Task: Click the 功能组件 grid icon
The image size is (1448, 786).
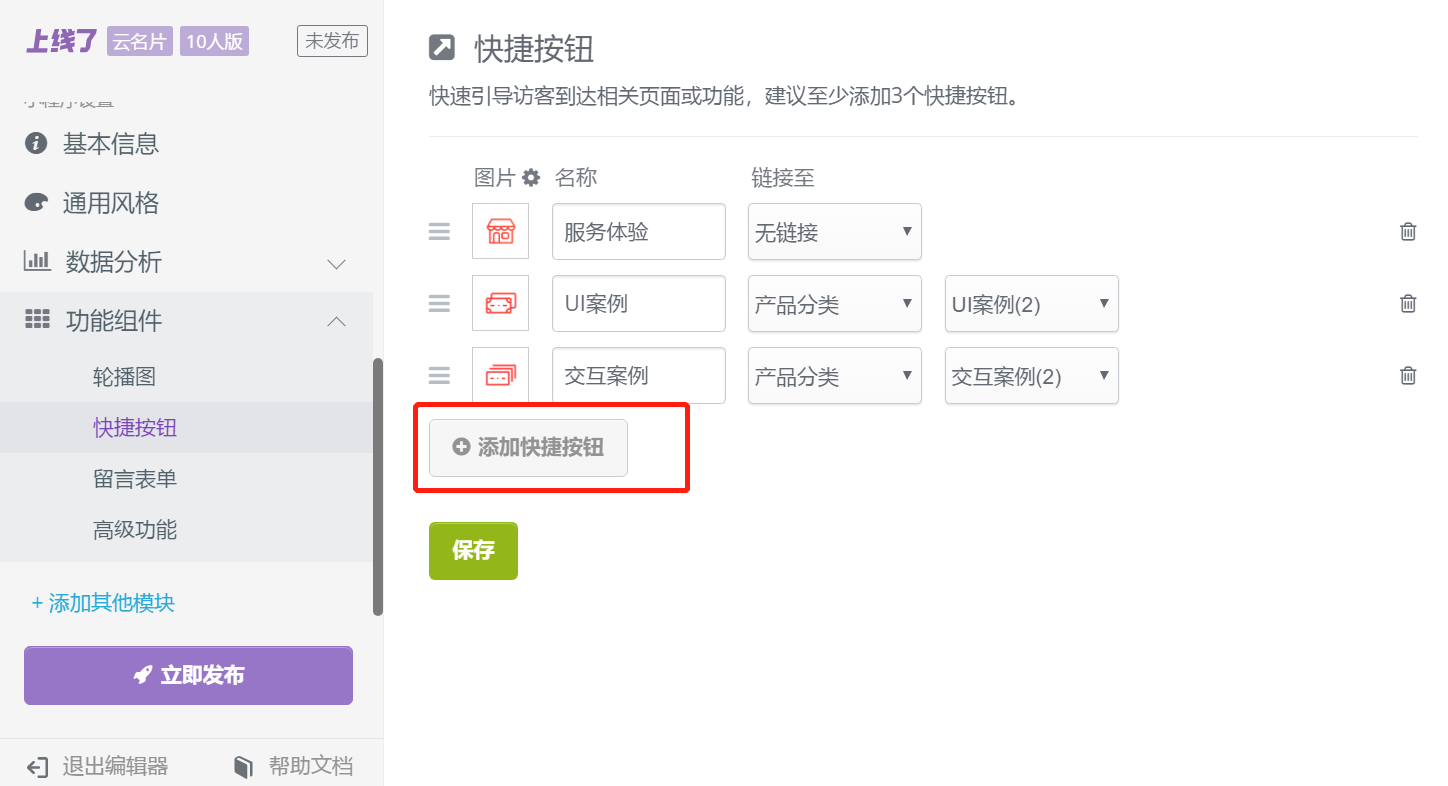Action: pos(37,320)
